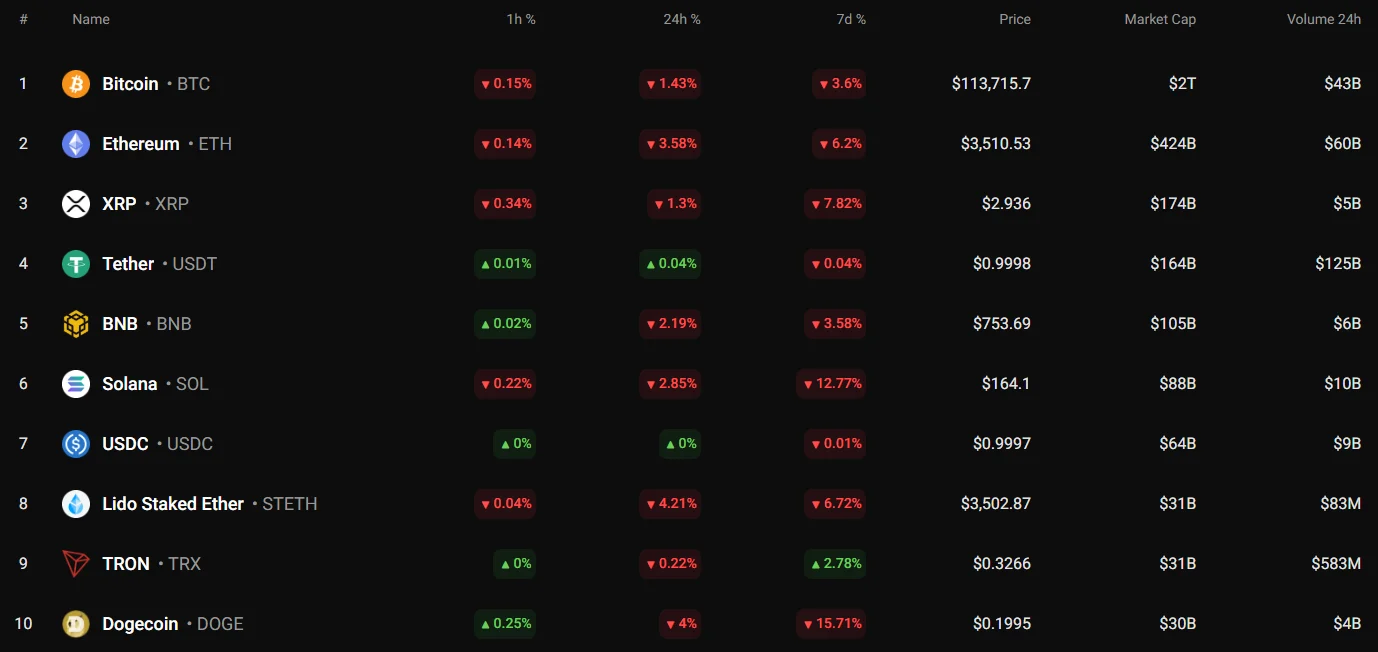Sort by the 24h % column header

click(x=681, y=19)
